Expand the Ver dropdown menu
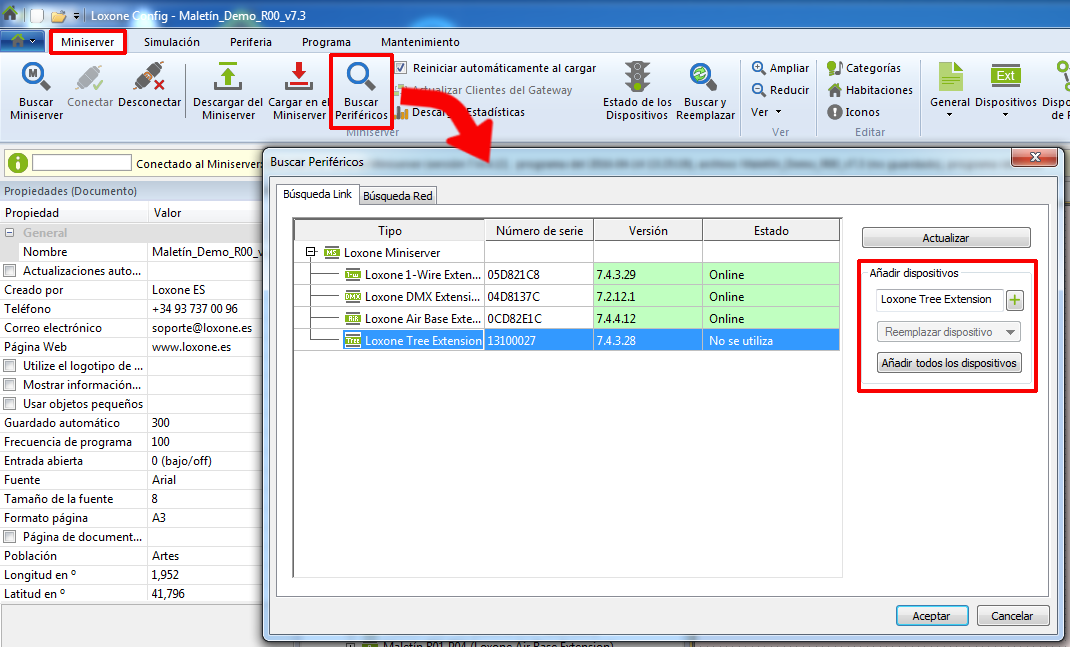1070x647 pixels. coord(766,112)
